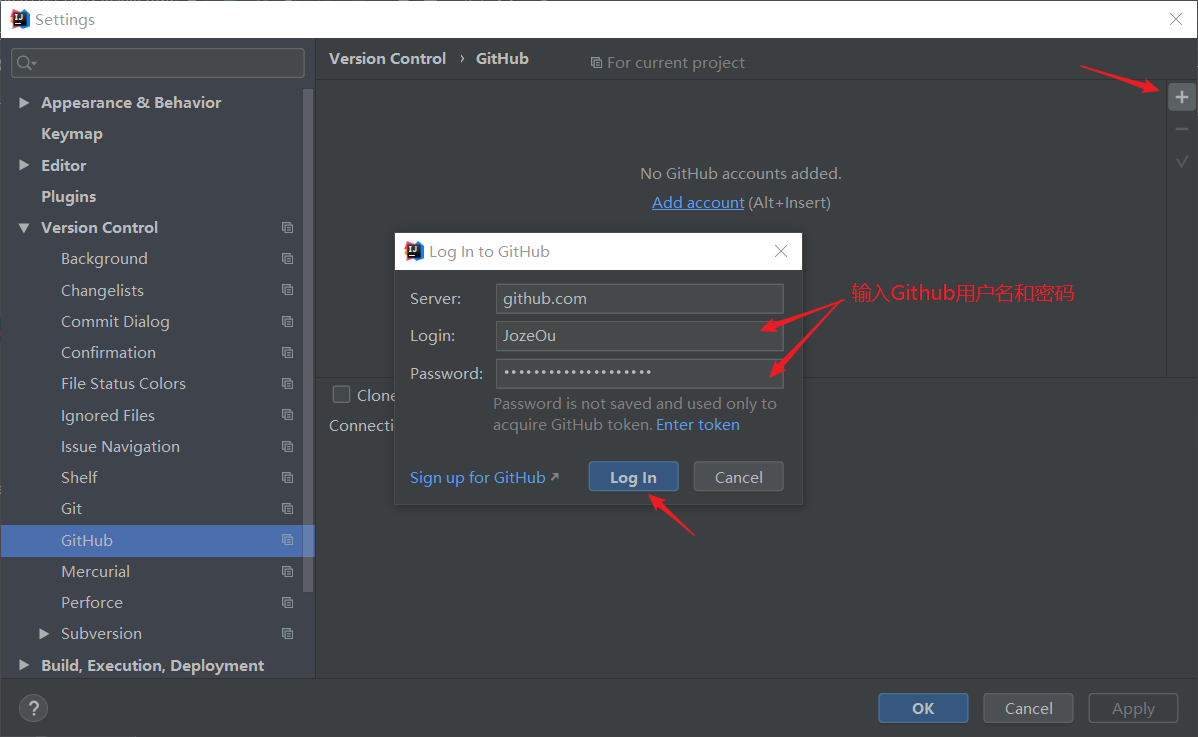Select Keymap in settings tree
The width and height of the screenshot is (1198, 737).
[72, 134]
